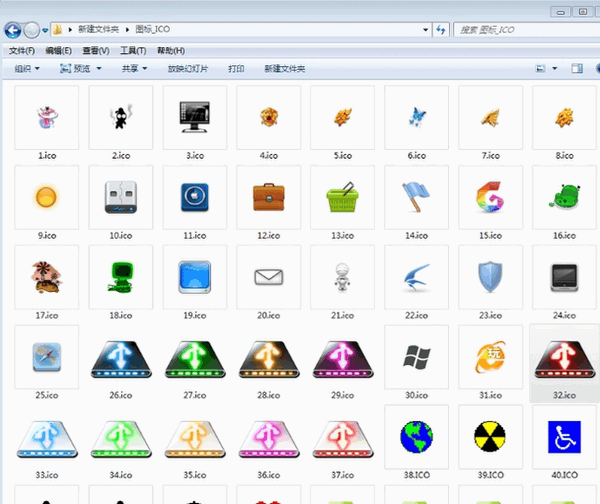This screenshot has height=504, width=600.
Task: Click the 新建文件夹 toolbar button
Action: click(284, 69)
